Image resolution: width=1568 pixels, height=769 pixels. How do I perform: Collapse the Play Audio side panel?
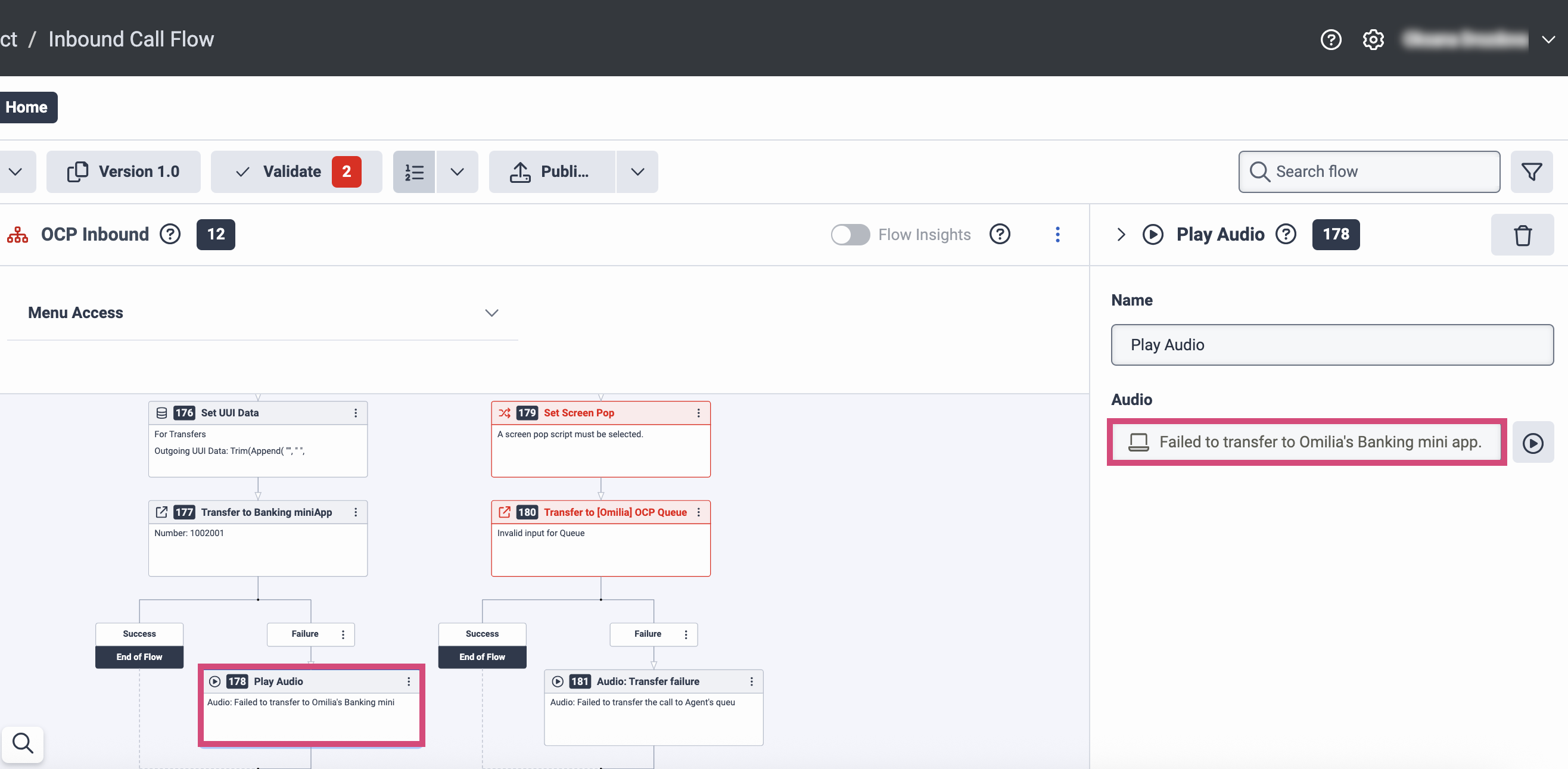(x=1121, y=234)
